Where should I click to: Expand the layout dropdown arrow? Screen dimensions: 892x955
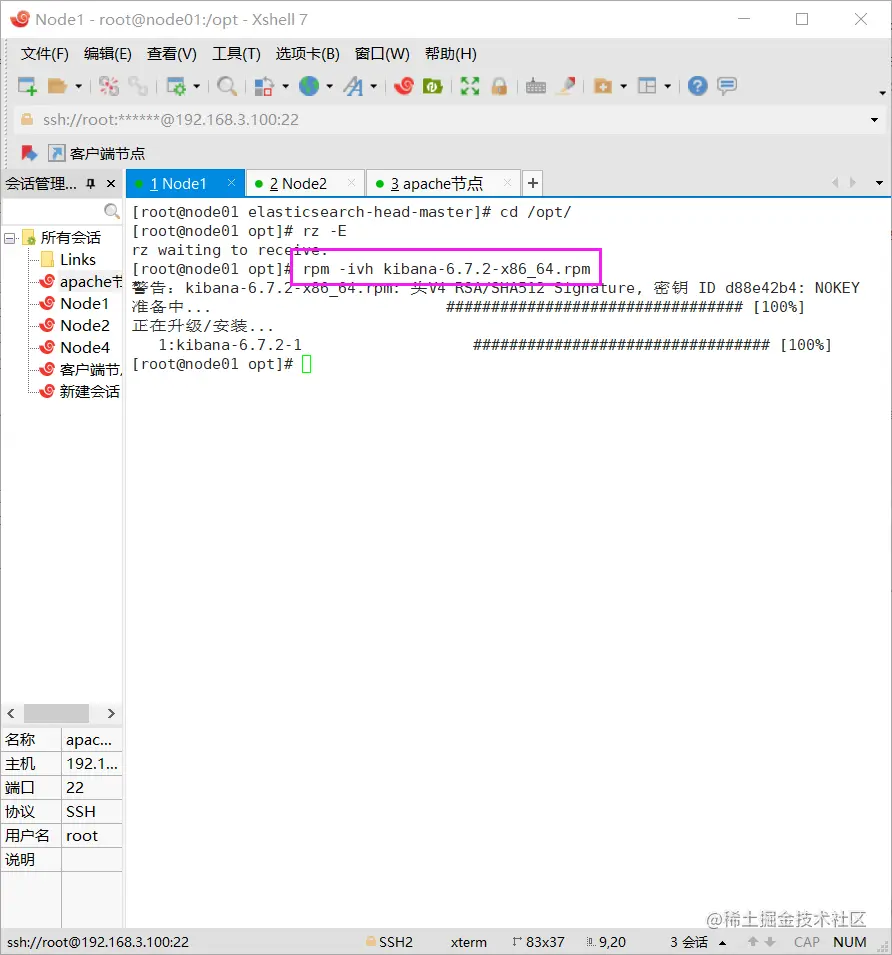click(x=668, y=86)
